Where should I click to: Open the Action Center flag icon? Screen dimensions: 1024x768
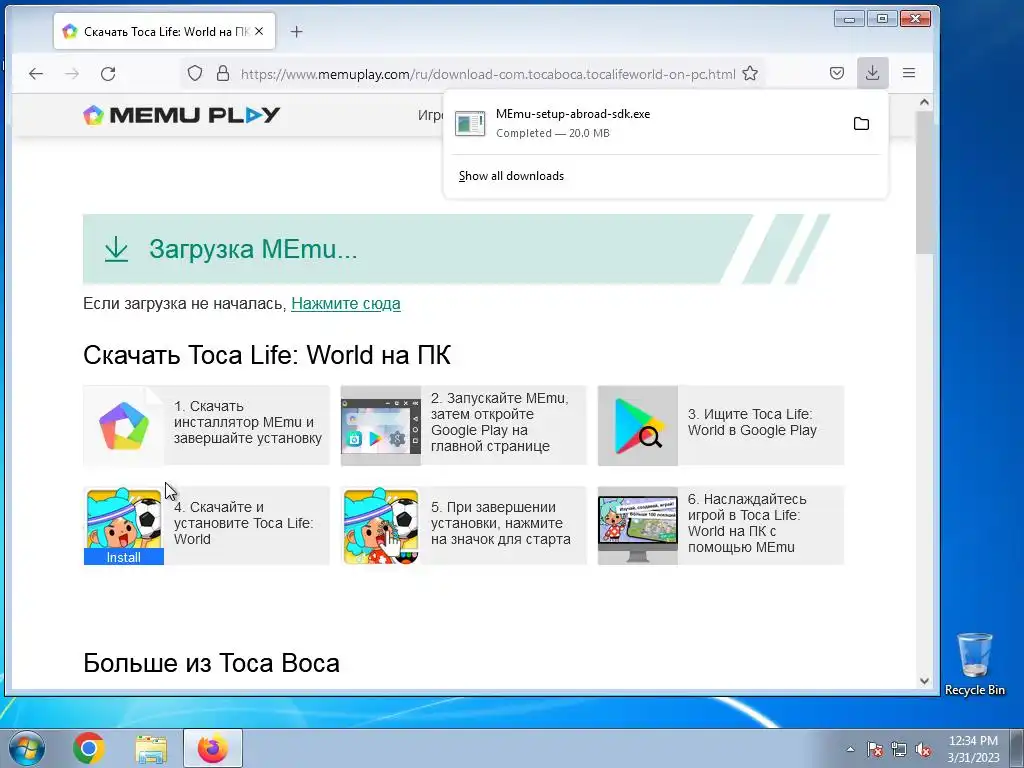point(875,749)
